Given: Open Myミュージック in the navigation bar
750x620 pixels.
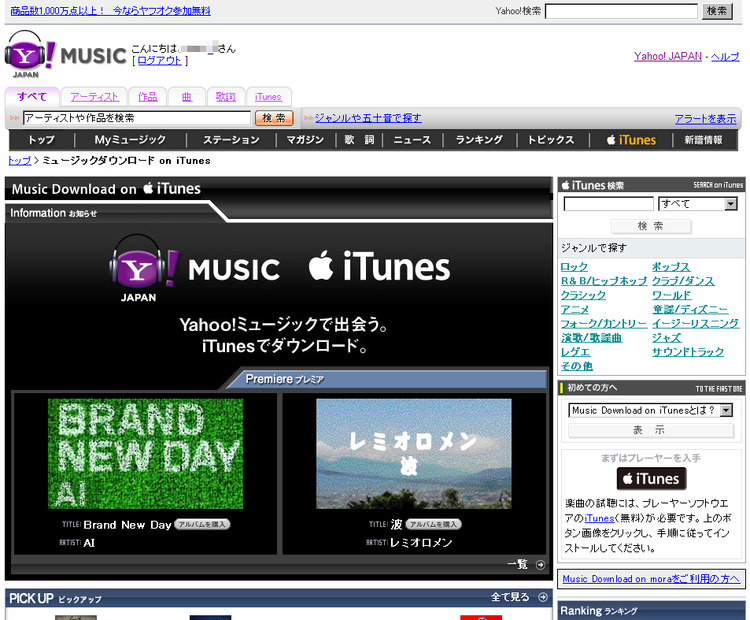Looking at the screenshot, I should click(x=130, y=140).
